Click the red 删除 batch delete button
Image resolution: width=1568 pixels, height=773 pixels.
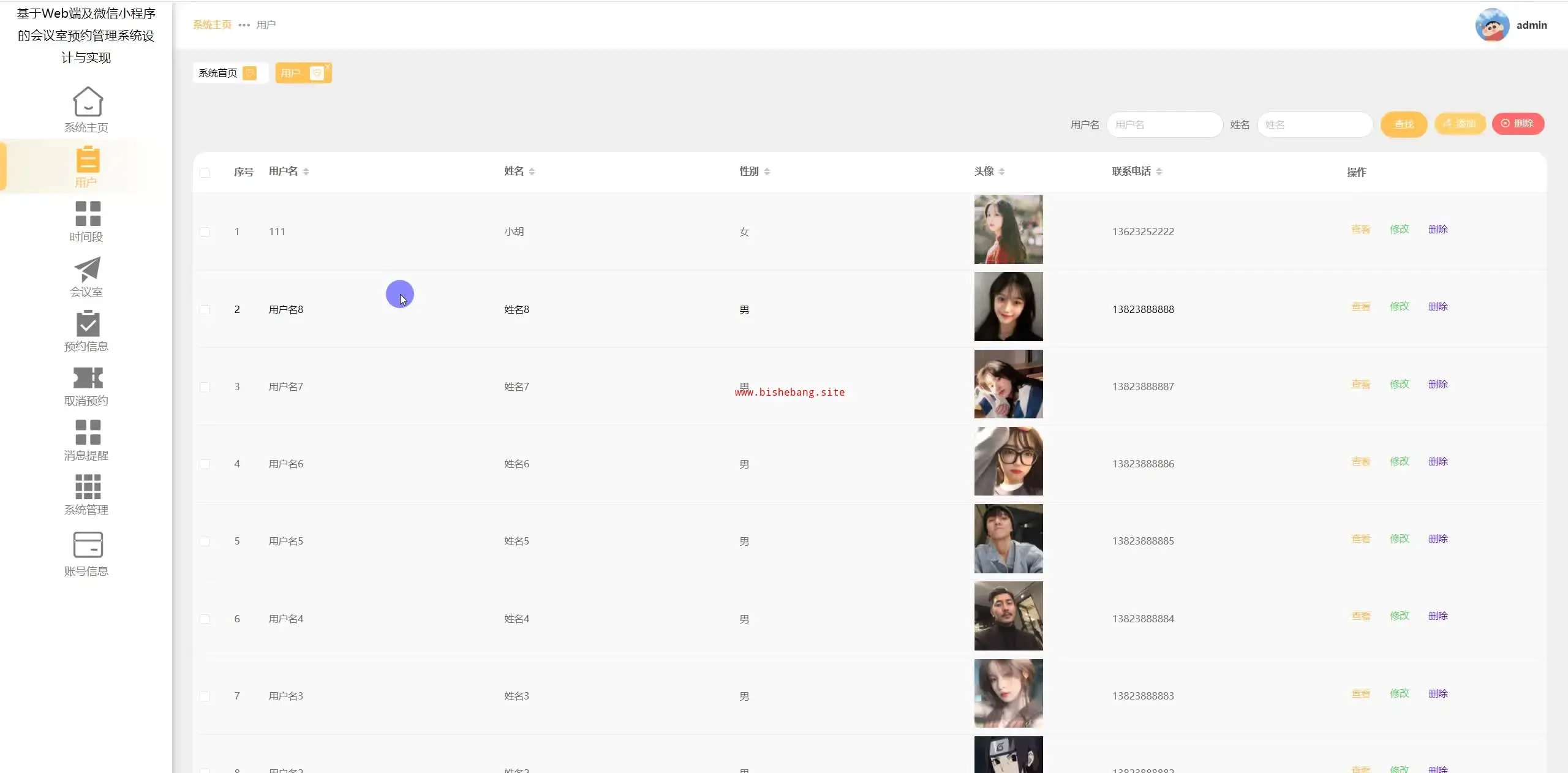(1518, 124)
